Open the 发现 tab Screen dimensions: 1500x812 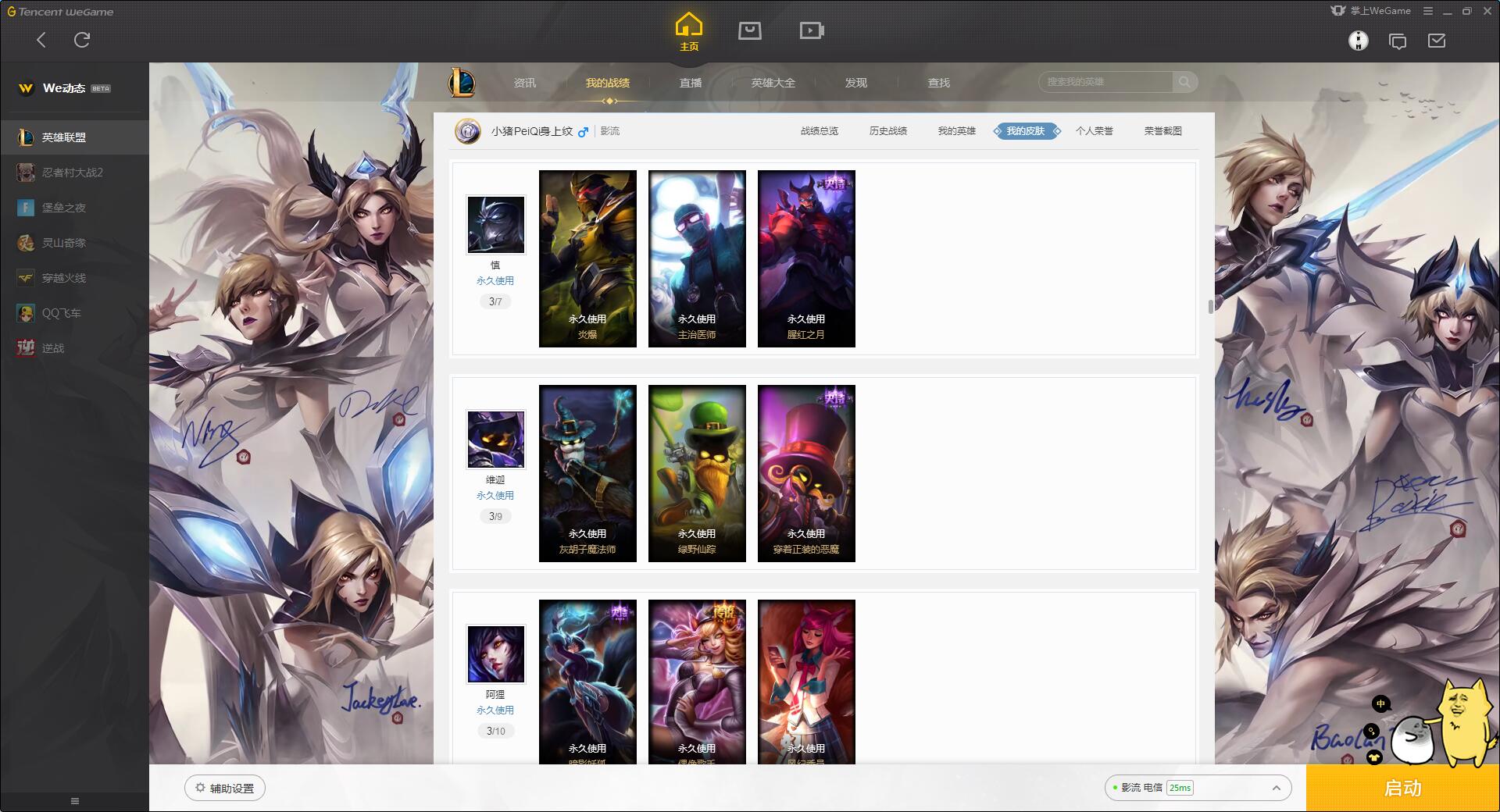coord(856,83)
